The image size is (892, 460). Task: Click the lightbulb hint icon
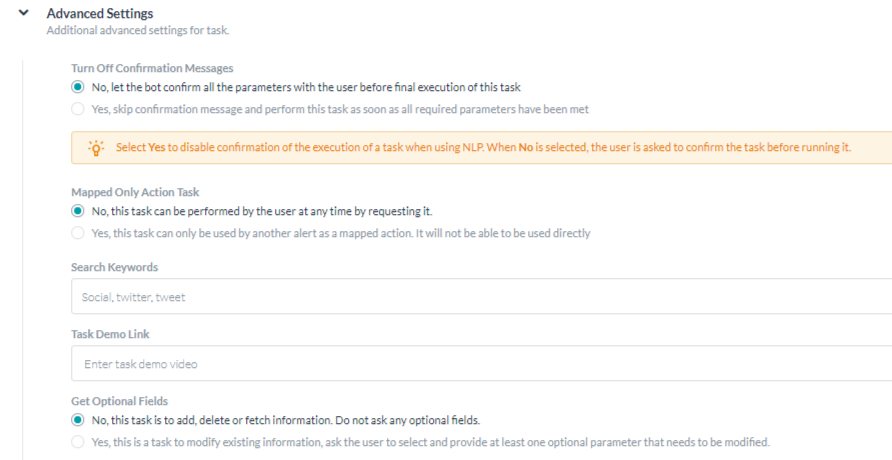[x=96, y=148]
